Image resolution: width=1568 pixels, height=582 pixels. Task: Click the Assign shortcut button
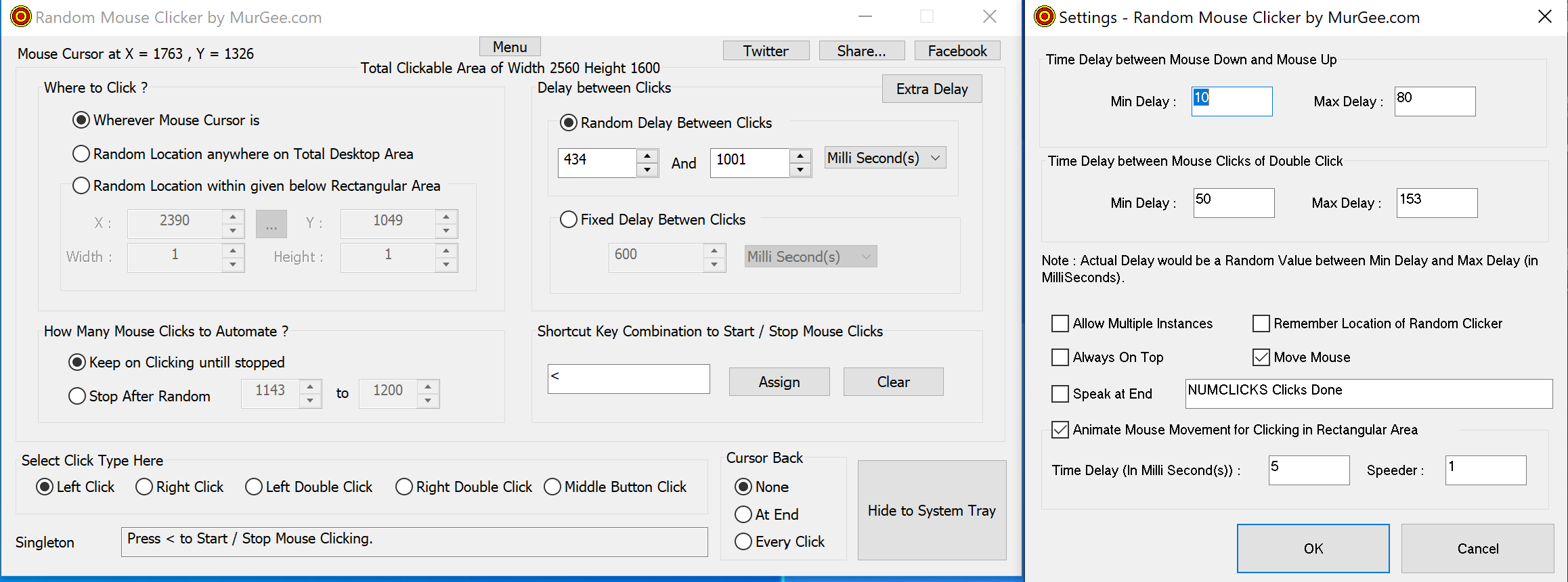[x=779, y=382]
